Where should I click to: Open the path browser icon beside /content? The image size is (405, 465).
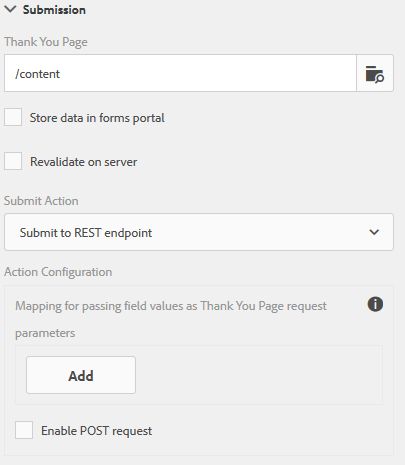click(375, 73)
